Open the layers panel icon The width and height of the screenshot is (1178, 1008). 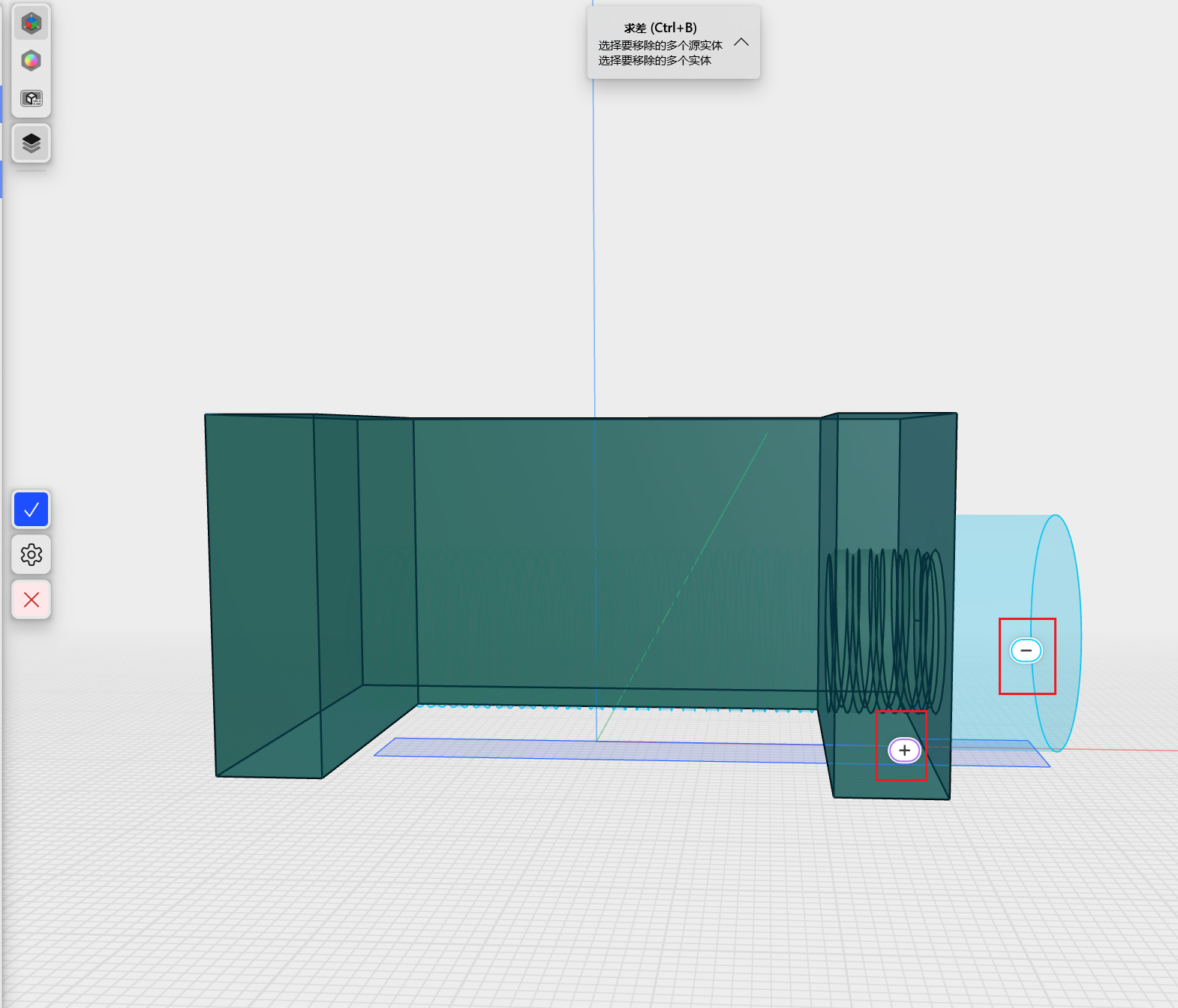pyautogui.click(x=32, y=143)
